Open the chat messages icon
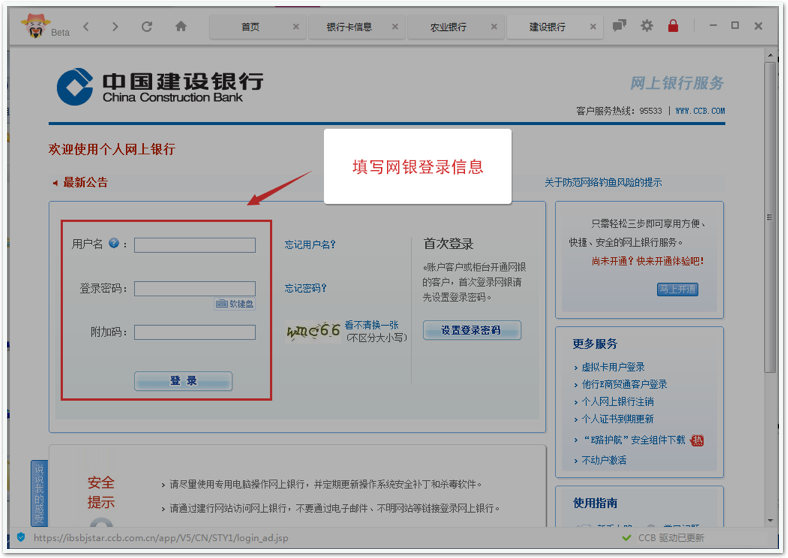788x558 pixels. [619, 25]
